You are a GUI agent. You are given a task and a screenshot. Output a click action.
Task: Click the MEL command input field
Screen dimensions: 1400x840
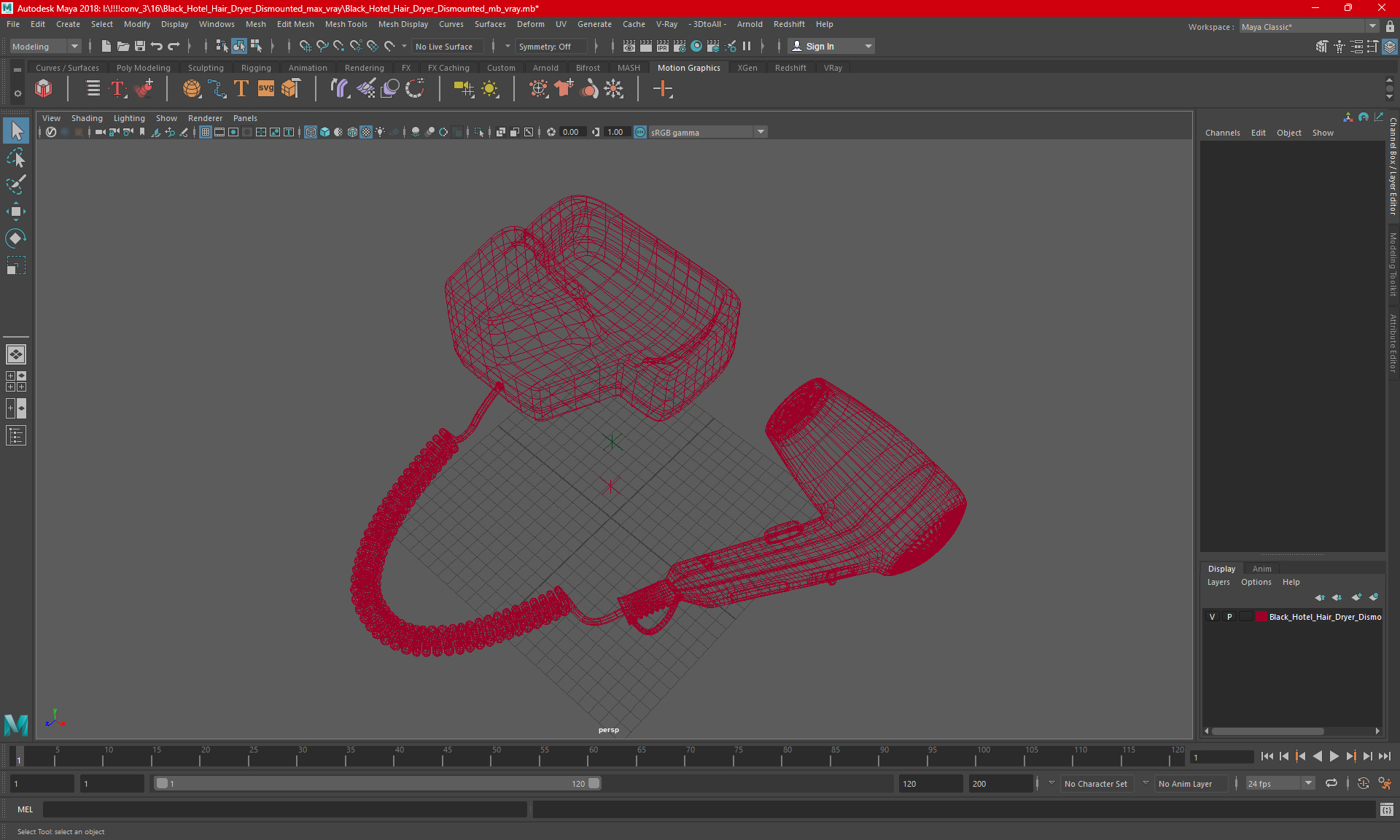coord(284,809)
